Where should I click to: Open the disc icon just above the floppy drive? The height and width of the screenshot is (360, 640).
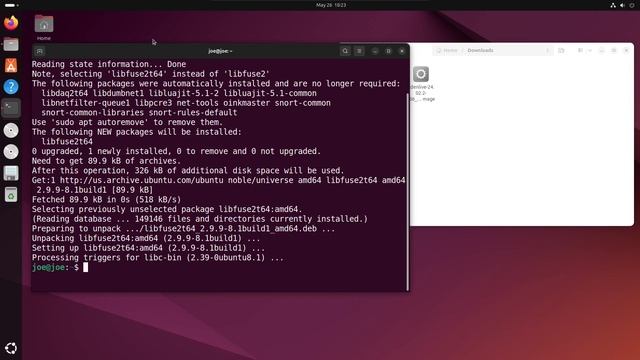click(11, 151)
